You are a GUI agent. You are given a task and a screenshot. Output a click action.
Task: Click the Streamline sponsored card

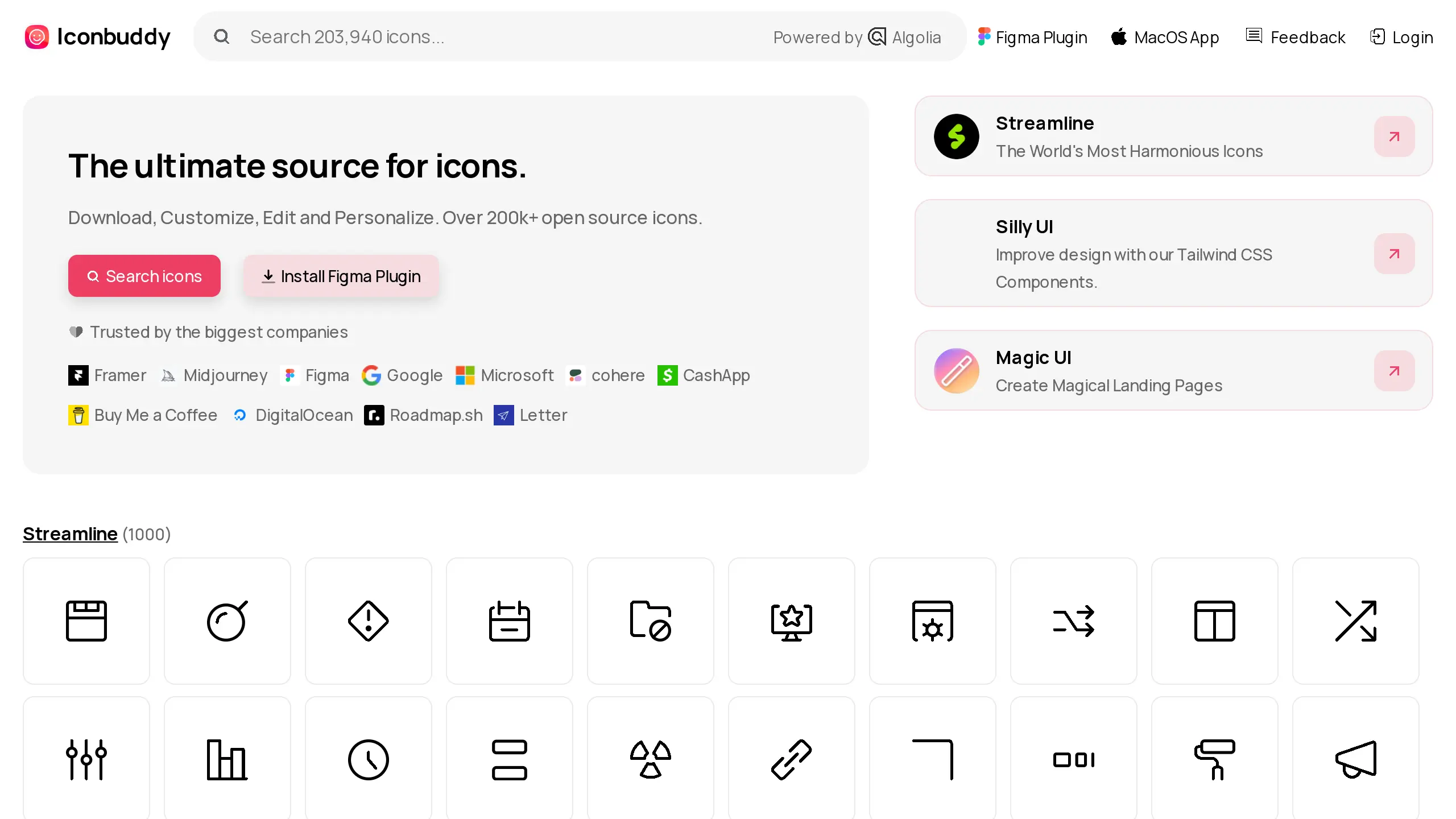[x=1173, y=136]
